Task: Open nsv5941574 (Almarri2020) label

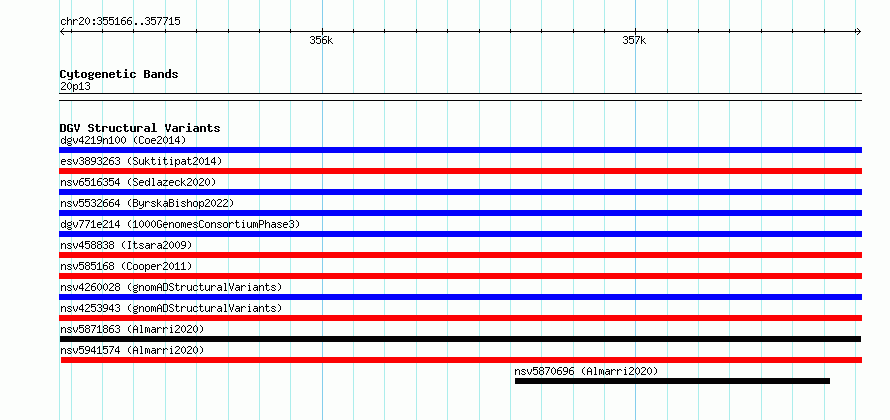Action: click(x=132, y=350)
